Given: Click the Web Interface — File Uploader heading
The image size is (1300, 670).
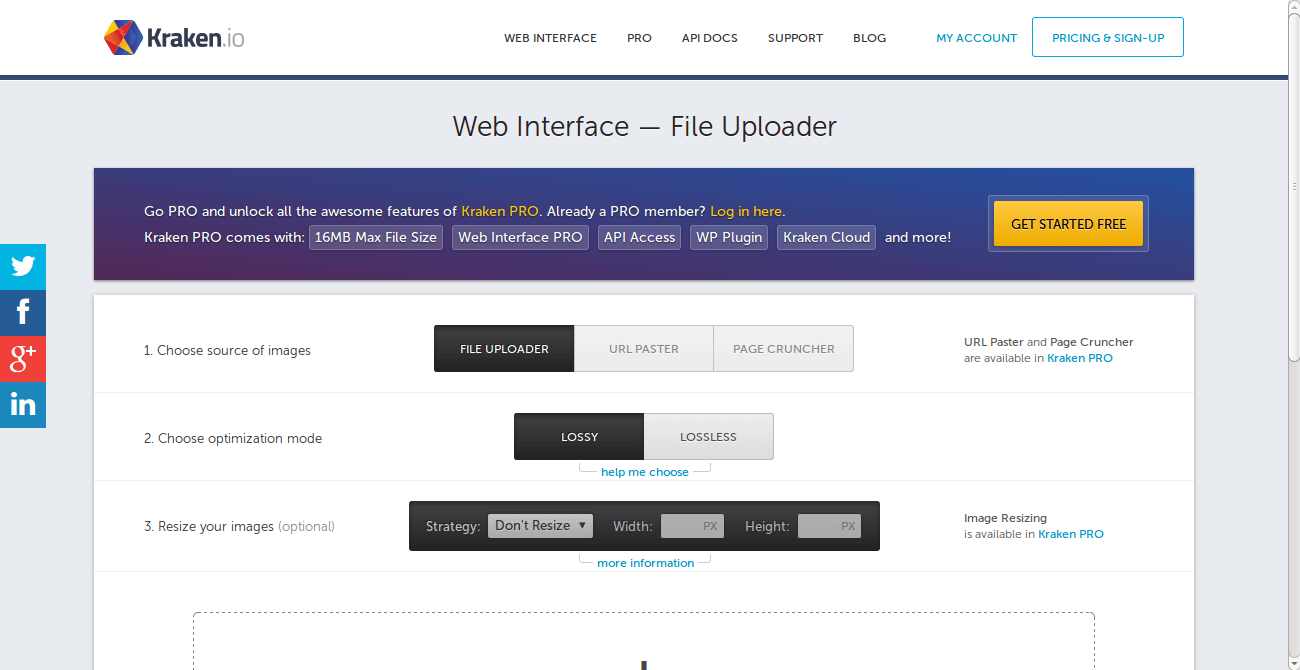Looking at the screenshot, I should [645, 127].
